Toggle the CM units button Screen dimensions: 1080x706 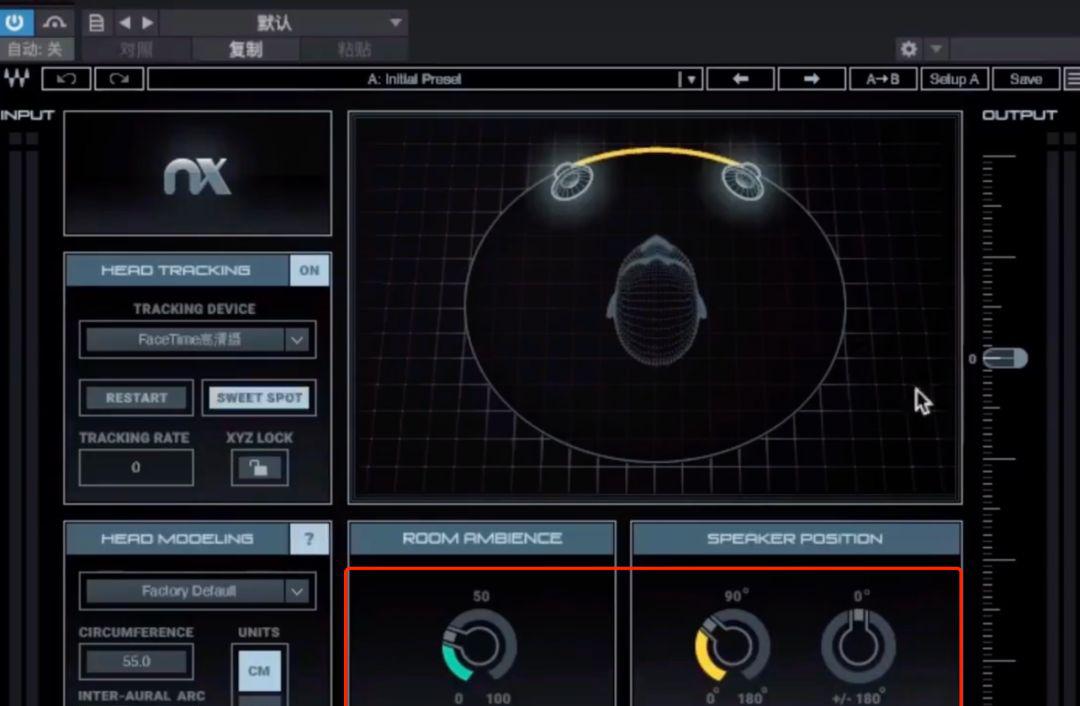coord(259,671)
